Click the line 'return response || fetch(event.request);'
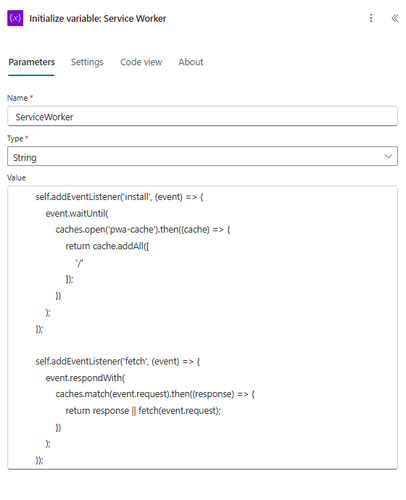The width and height of the screenshot is (406, 500). point(143,411)
